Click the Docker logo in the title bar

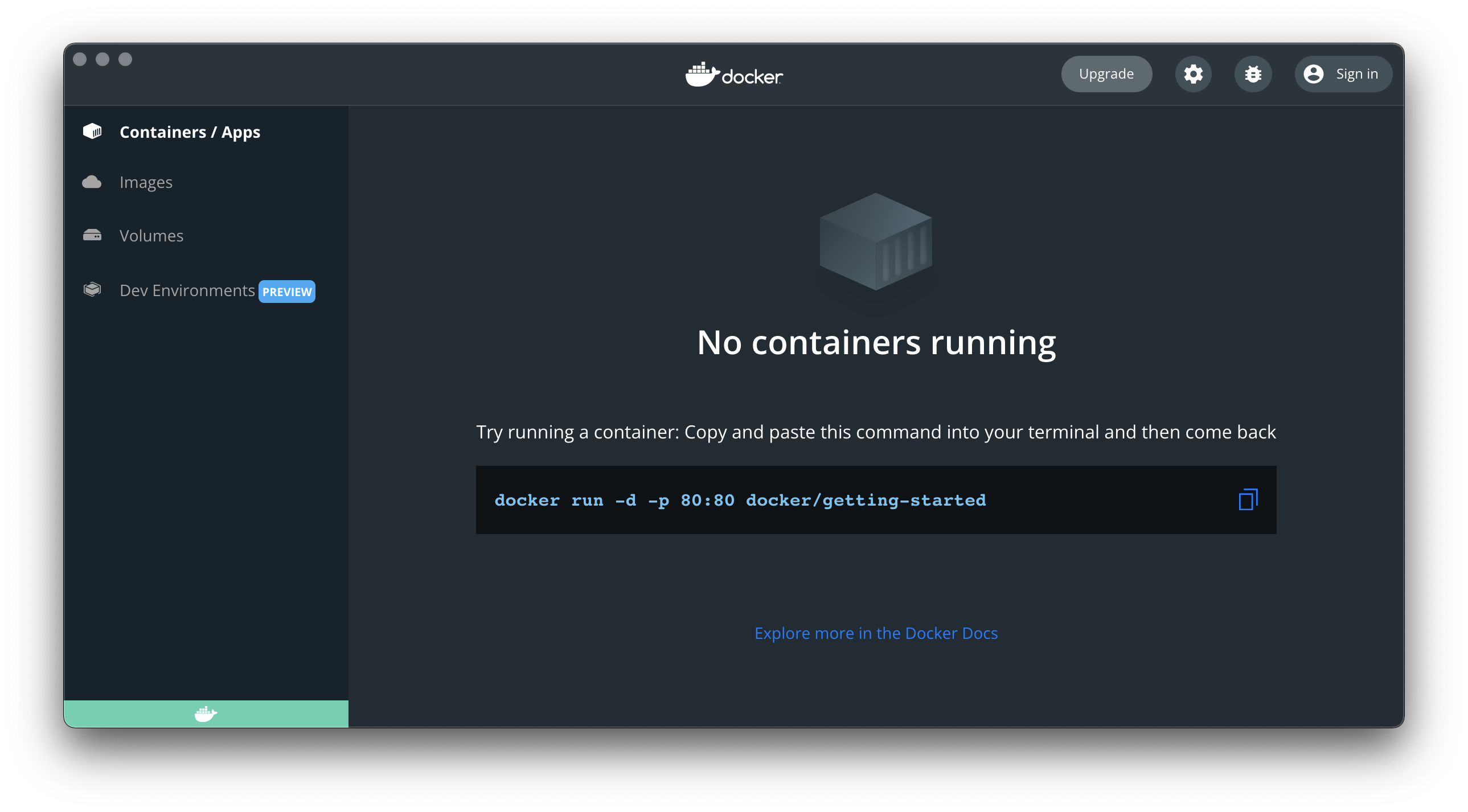pos(734,75)
